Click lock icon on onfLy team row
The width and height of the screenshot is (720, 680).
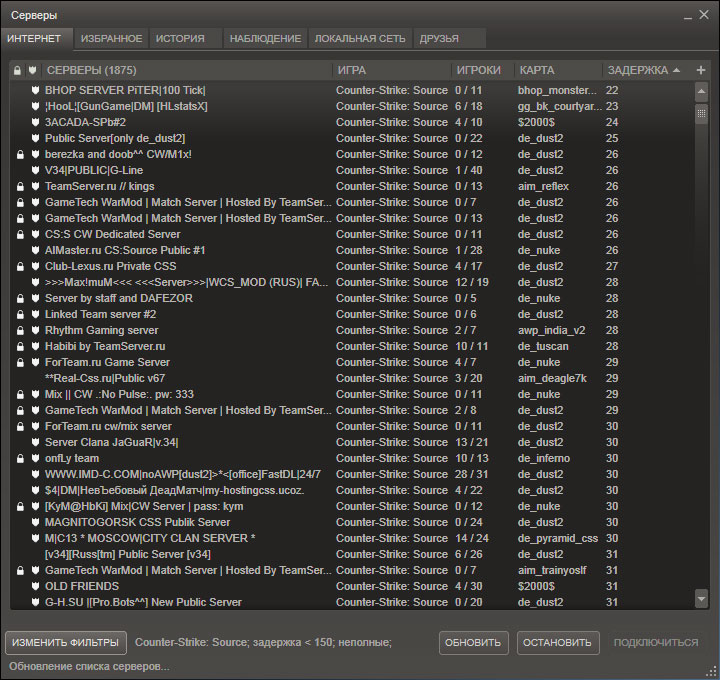point(20,458)
